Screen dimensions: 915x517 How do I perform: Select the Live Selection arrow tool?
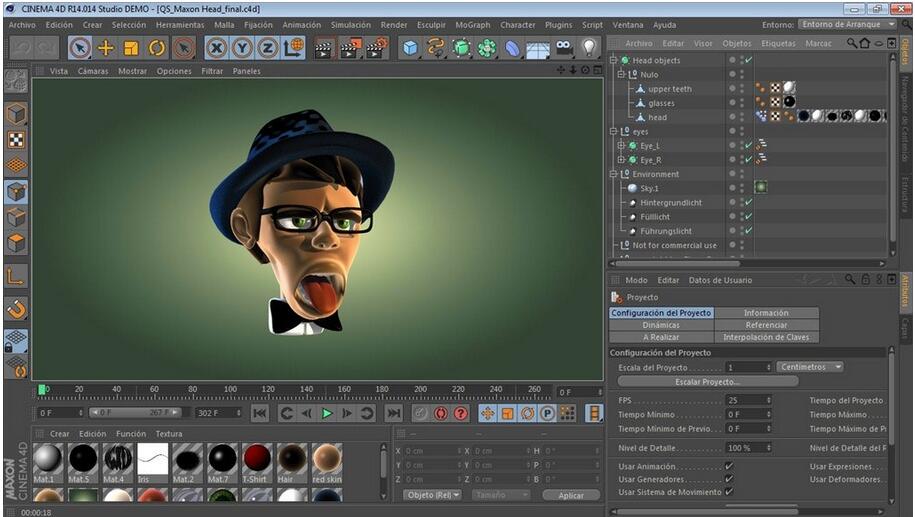pyautogui.click(x=80, y=48)
